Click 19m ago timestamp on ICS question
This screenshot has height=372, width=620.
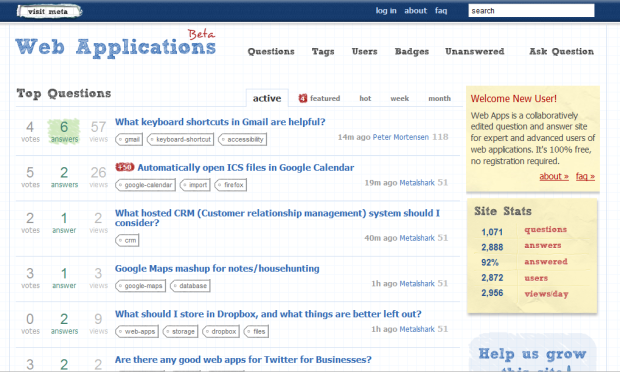click(x=380, y=183)
